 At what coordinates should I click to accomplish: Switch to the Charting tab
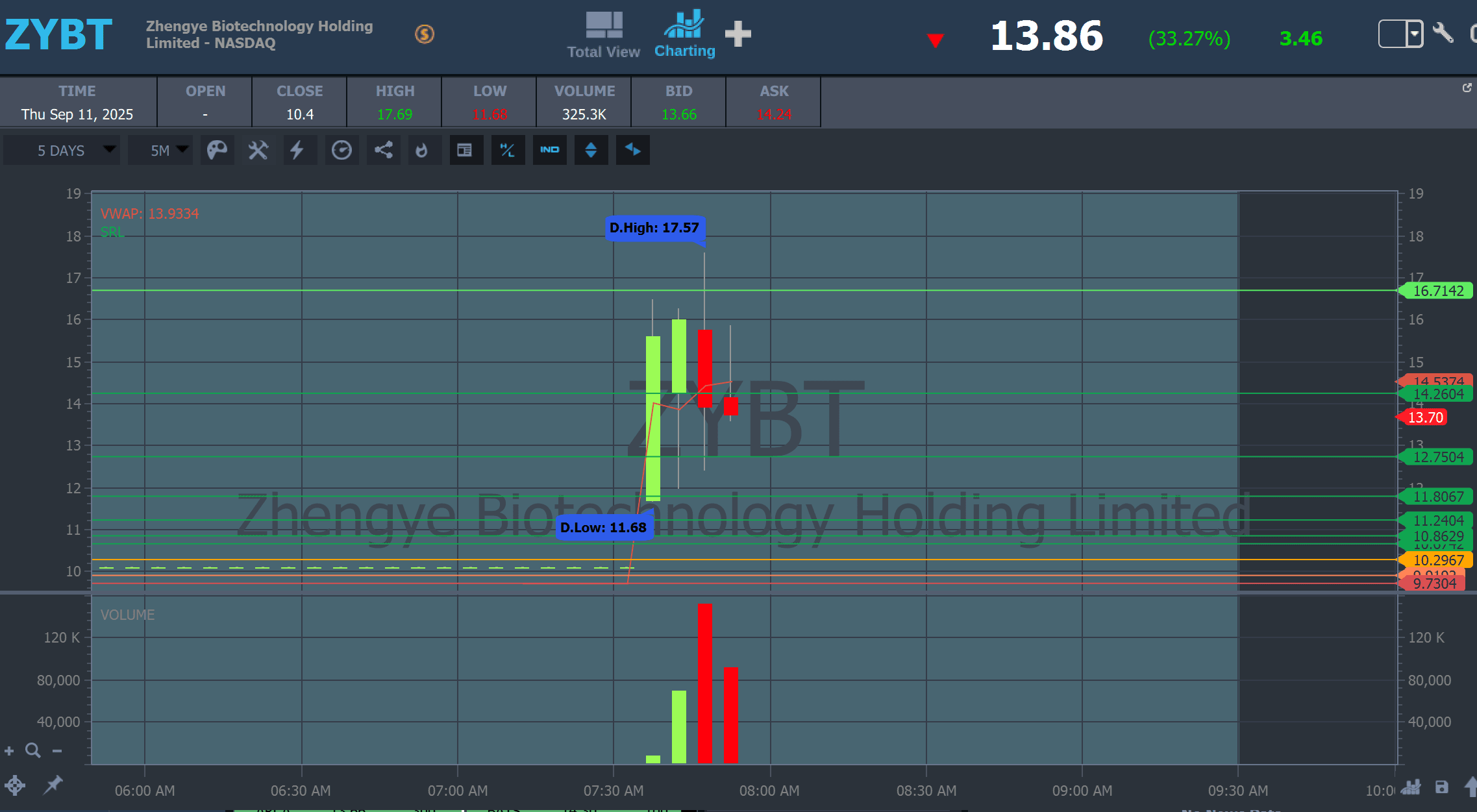[x=684, y=36]
